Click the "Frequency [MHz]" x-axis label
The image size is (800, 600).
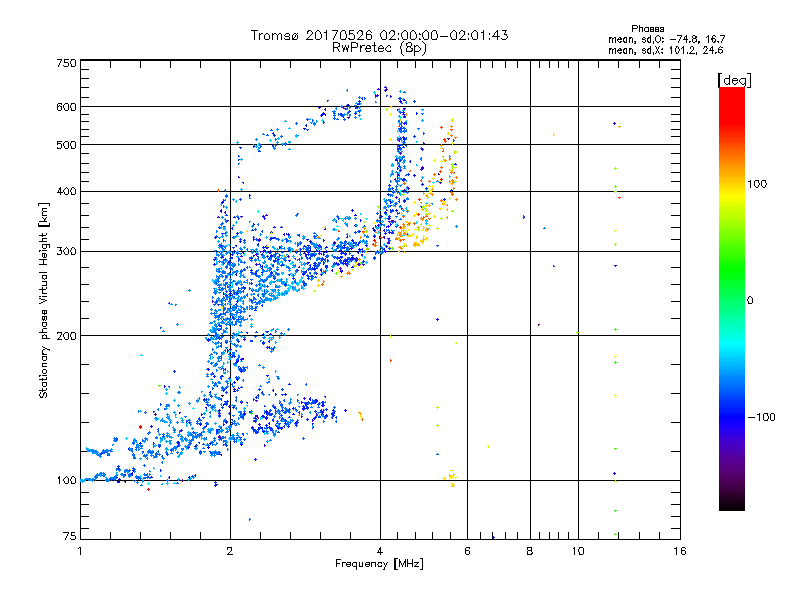click(379, 564)
